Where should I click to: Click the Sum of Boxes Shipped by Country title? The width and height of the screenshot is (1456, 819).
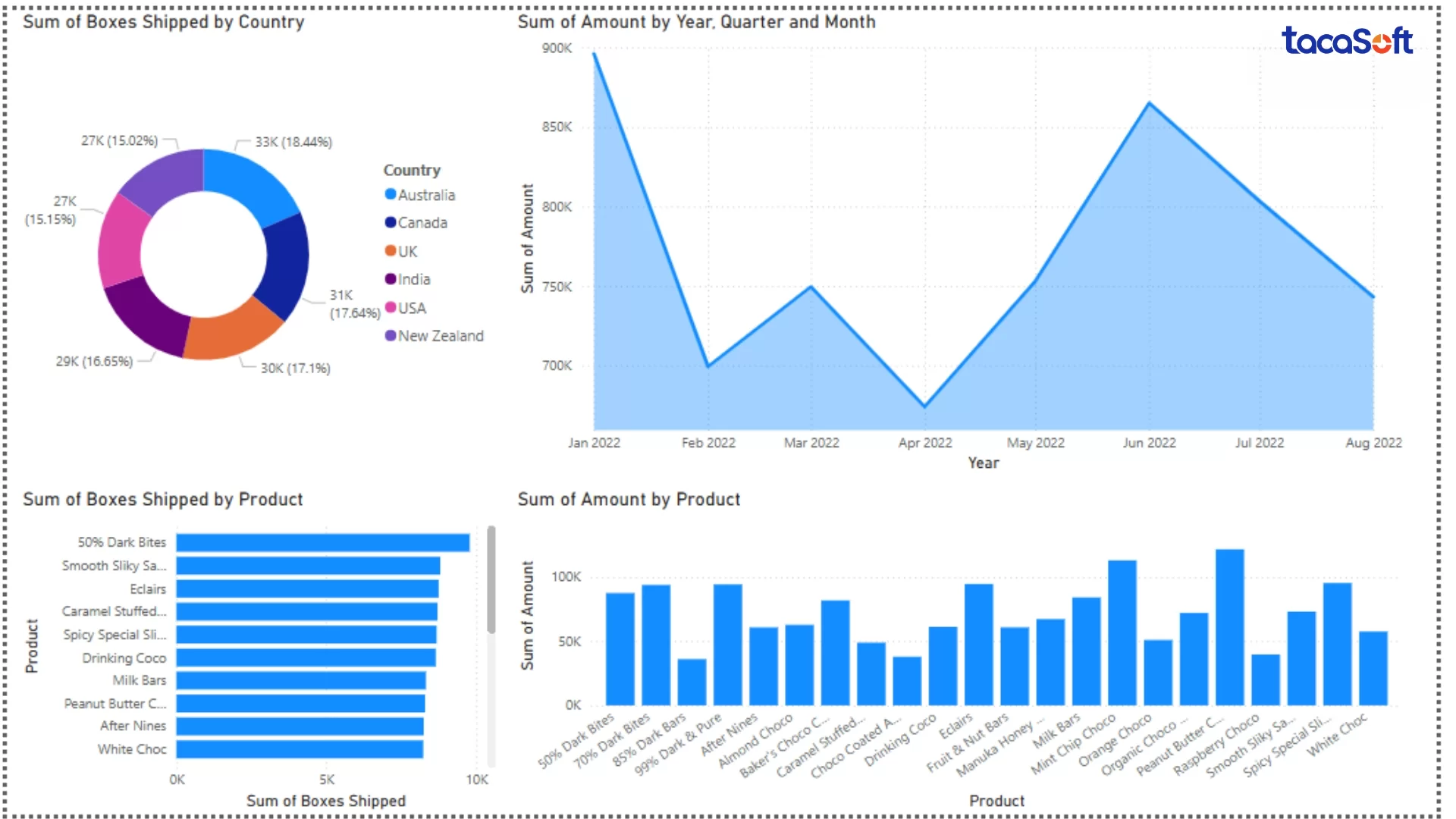click(163, 22)
